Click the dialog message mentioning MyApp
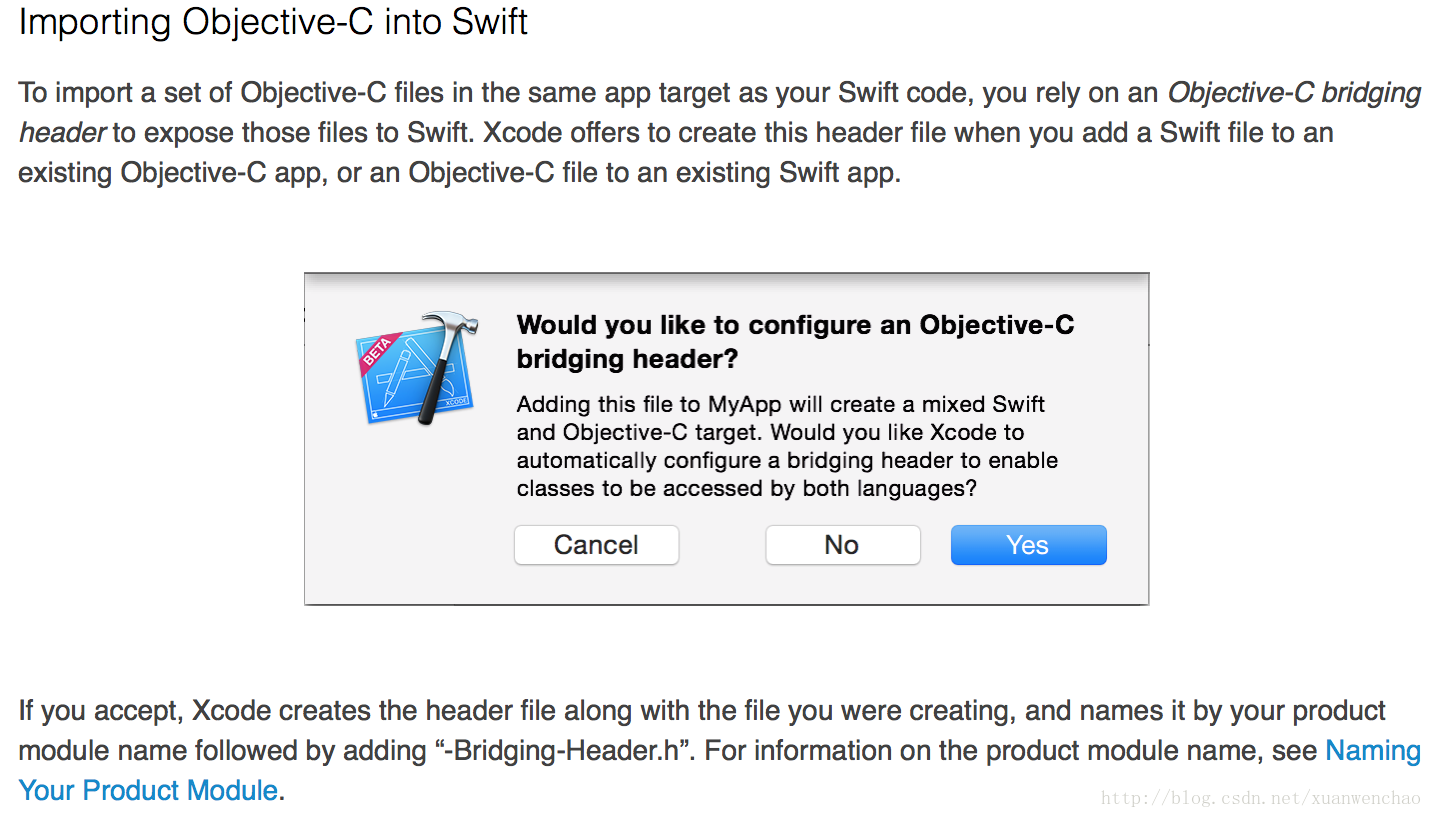 787,446
